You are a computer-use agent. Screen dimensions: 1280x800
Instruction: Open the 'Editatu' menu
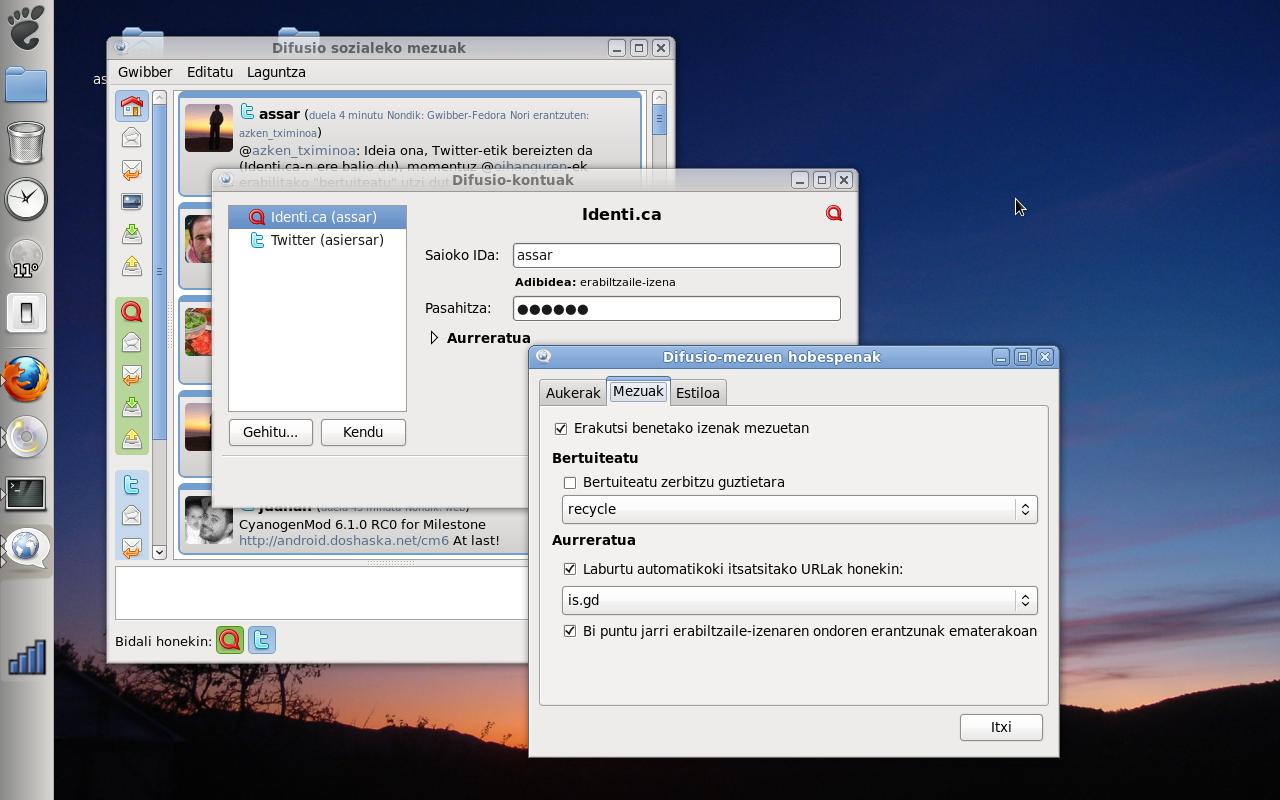(209, 72)
